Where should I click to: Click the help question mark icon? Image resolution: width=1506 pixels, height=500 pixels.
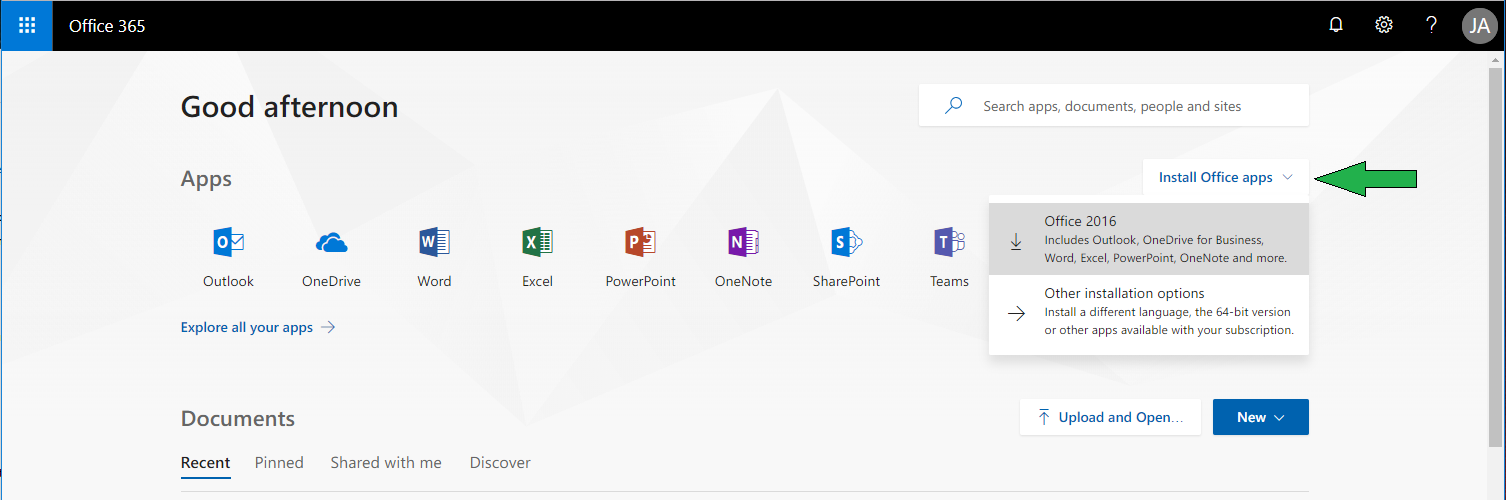click(x=1432, y=26)
